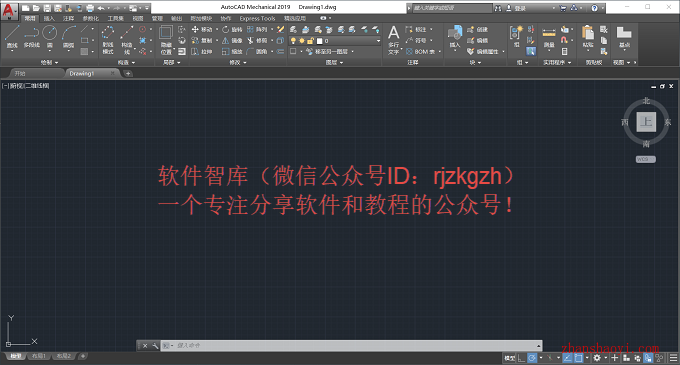680x365 pixels.
Task: Click the status bar customization menu icon
Action: tap(673, 358)
